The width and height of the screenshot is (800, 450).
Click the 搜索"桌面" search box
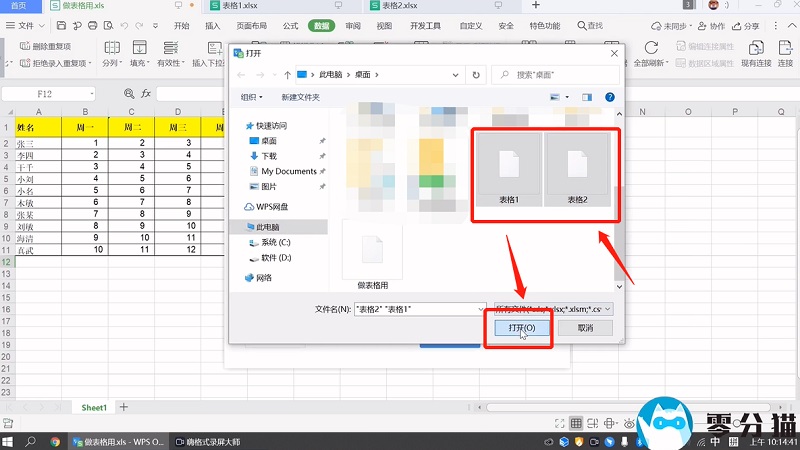pos(555,75)
